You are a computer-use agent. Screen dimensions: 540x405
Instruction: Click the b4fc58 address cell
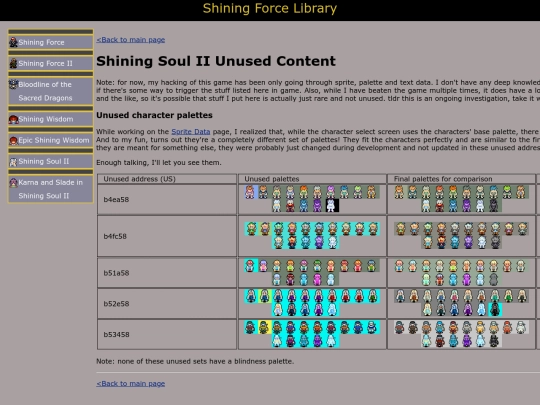pos(167,236)
